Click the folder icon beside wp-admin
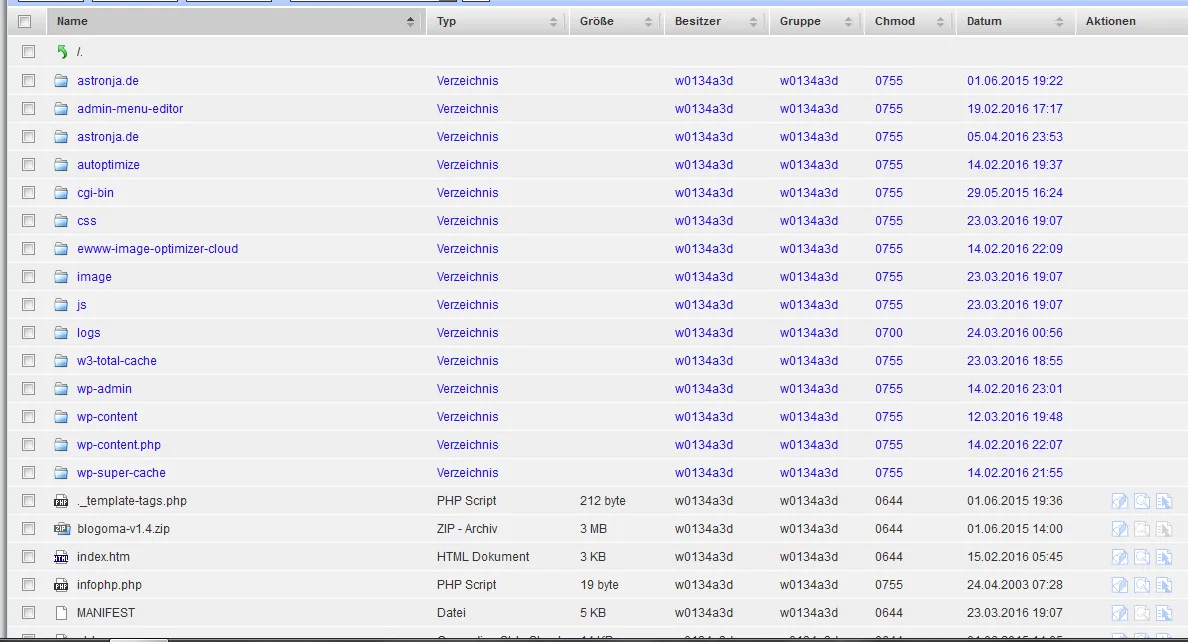This screenshot has height=642, width=1188. (x=61, y=389)
